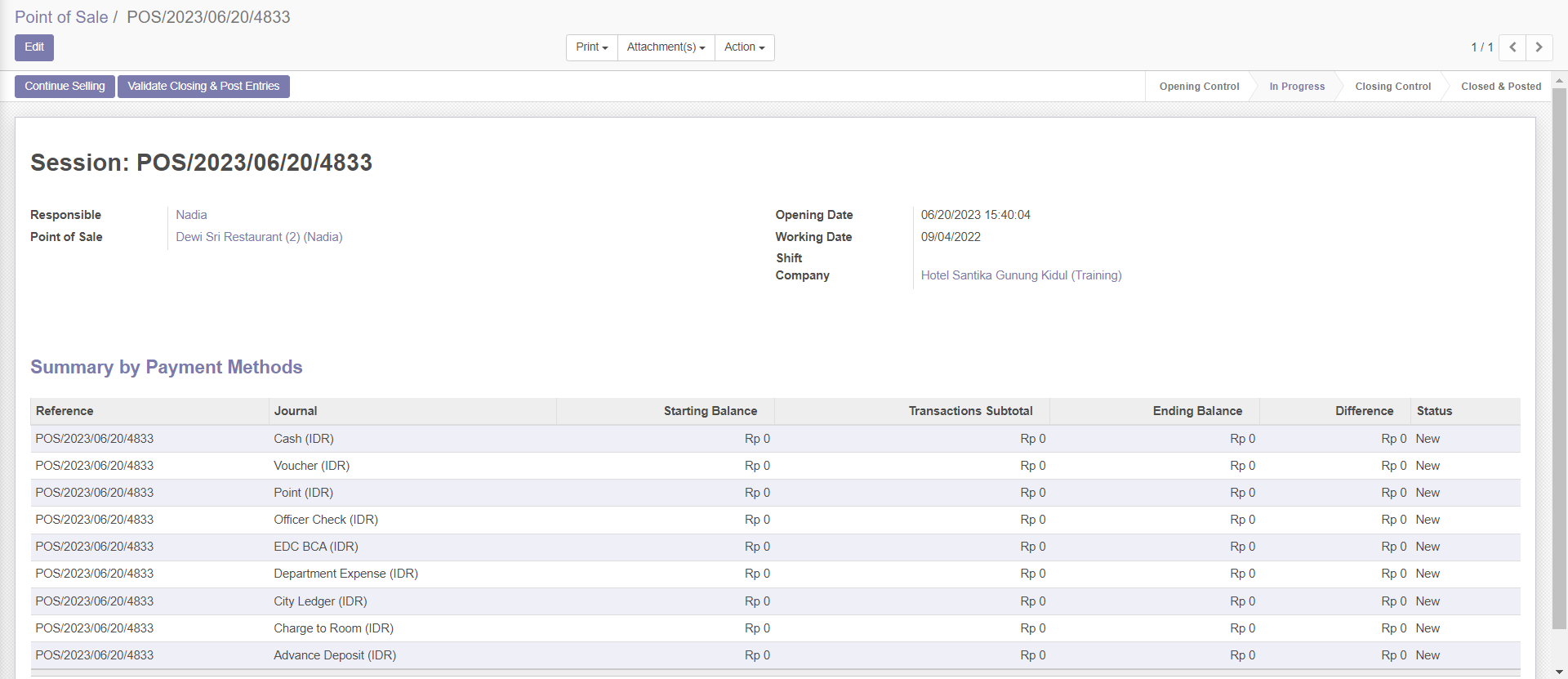
Task: Click the Edit button
Action: tap(34, 47)
